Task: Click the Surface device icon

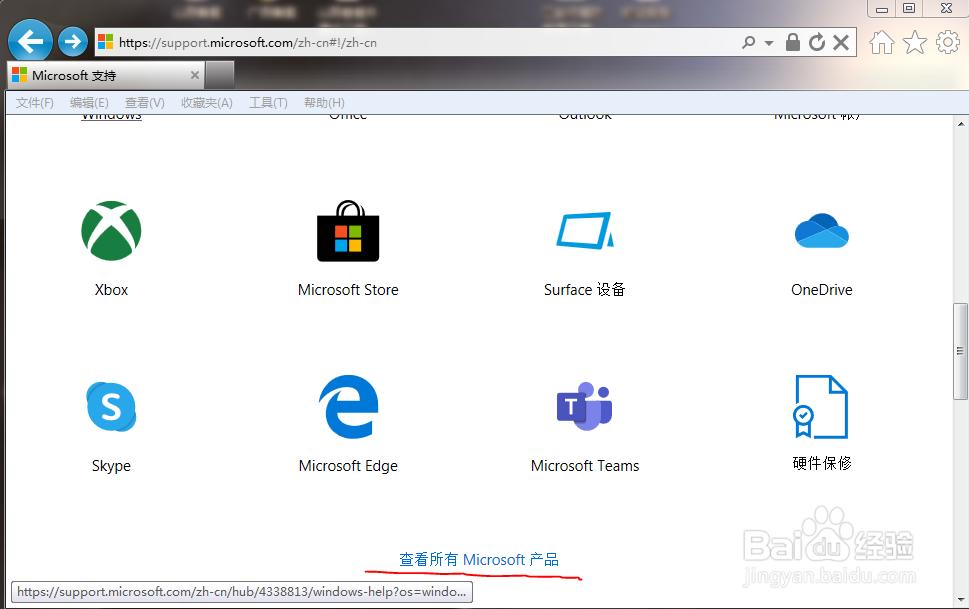Action: coord(585,231)
